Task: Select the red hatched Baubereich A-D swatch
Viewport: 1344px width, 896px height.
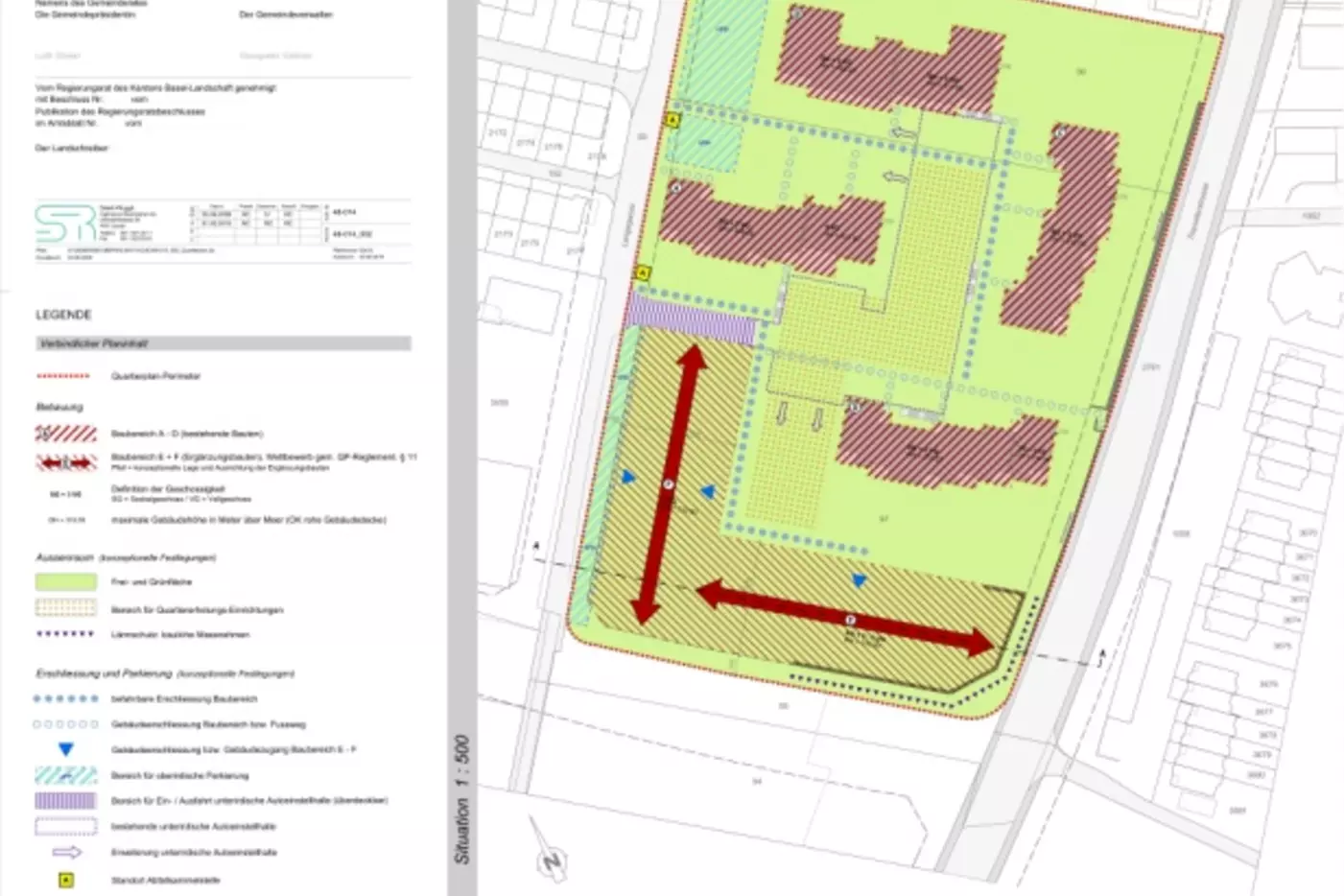Action: pyautogui.click(x=66, y=434)
